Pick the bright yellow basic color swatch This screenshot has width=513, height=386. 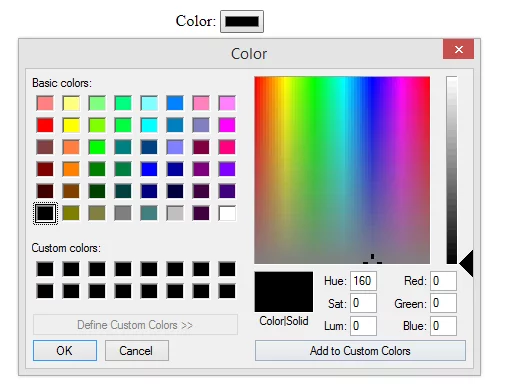71,125
